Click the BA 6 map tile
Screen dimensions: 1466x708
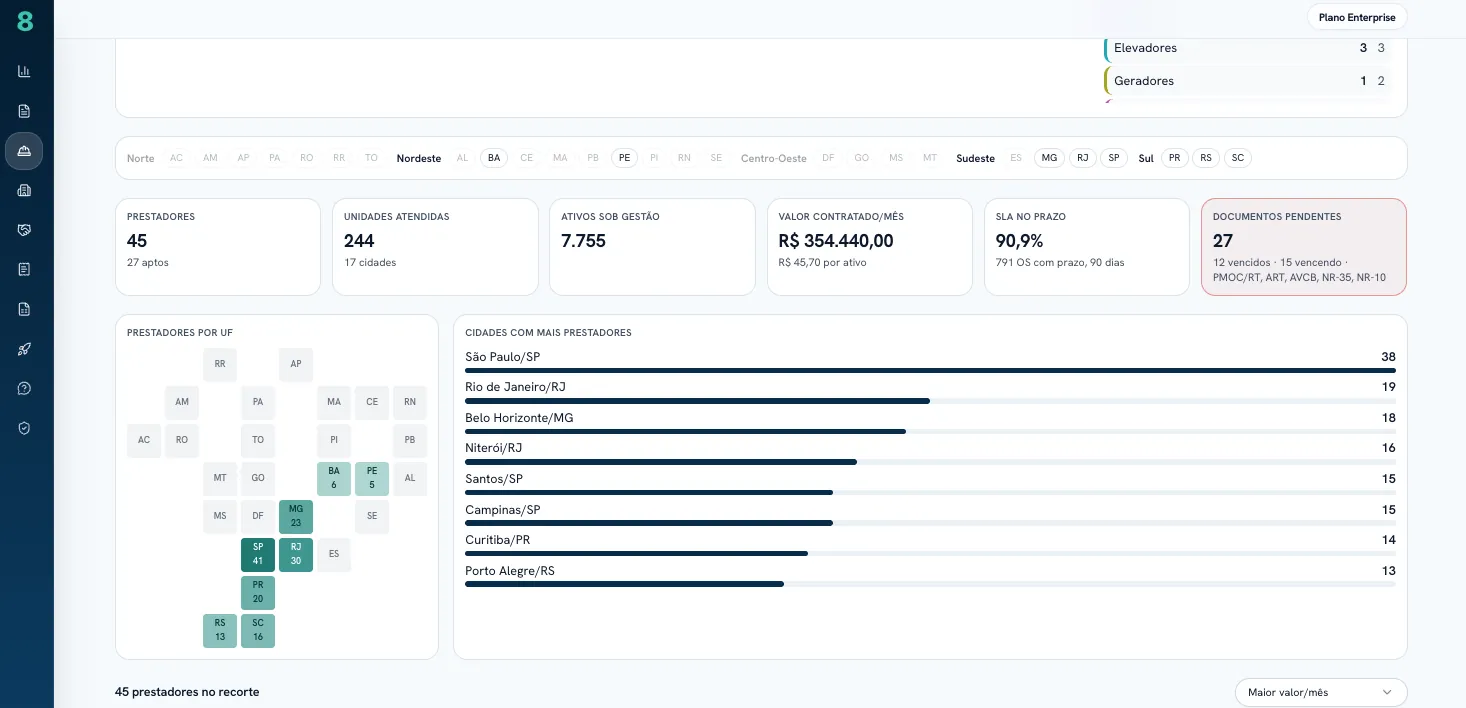pos(334,479)
